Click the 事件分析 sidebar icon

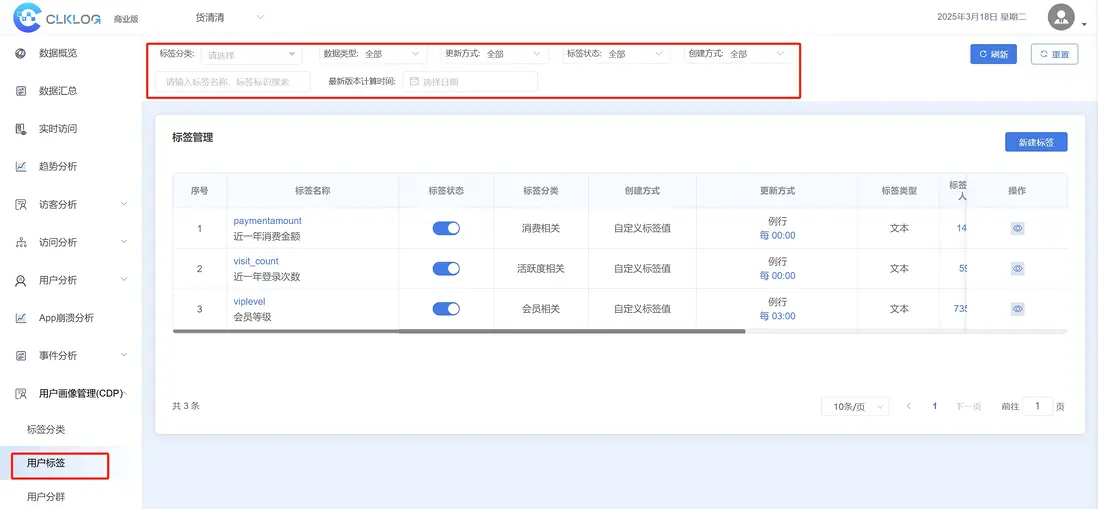tap(21, 356)
